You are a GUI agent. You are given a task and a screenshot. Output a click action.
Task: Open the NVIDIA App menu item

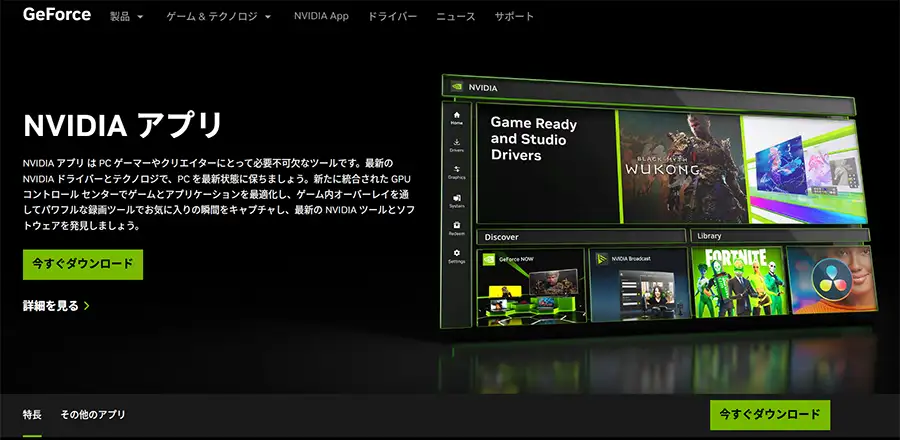(321, 16)
